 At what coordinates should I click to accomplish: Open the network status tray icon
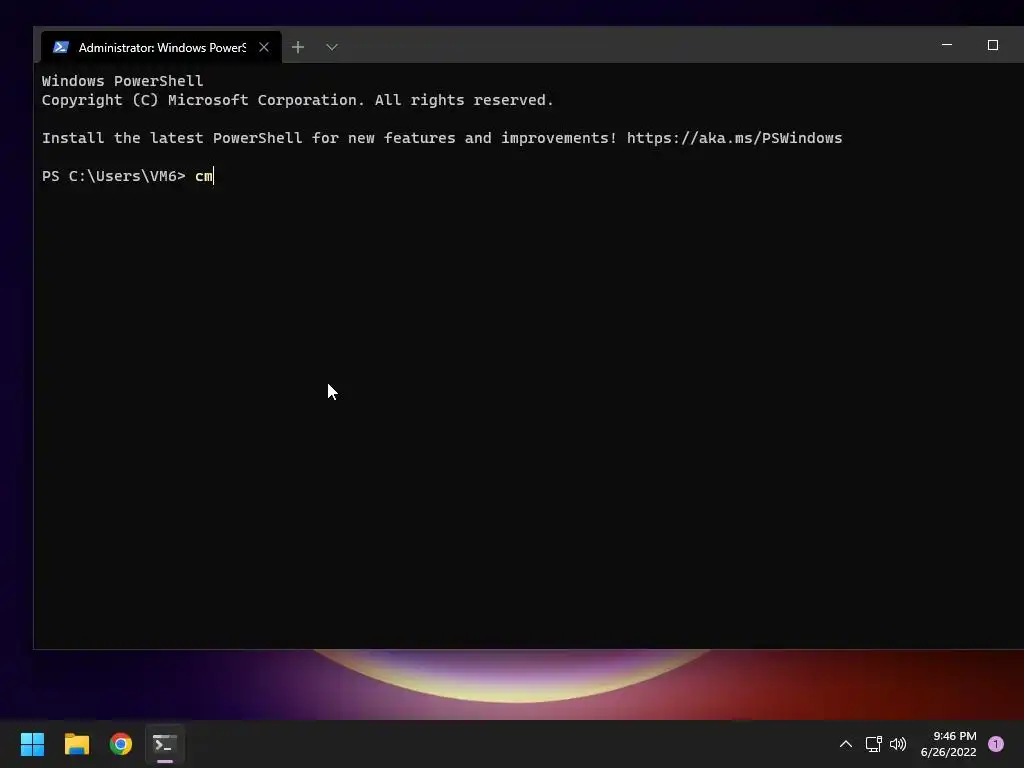(x=873, y=744)
